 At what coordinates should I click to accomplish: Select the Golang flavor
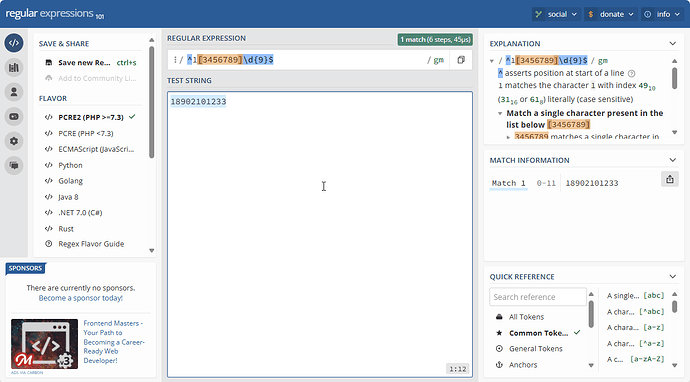coord(70,181)
